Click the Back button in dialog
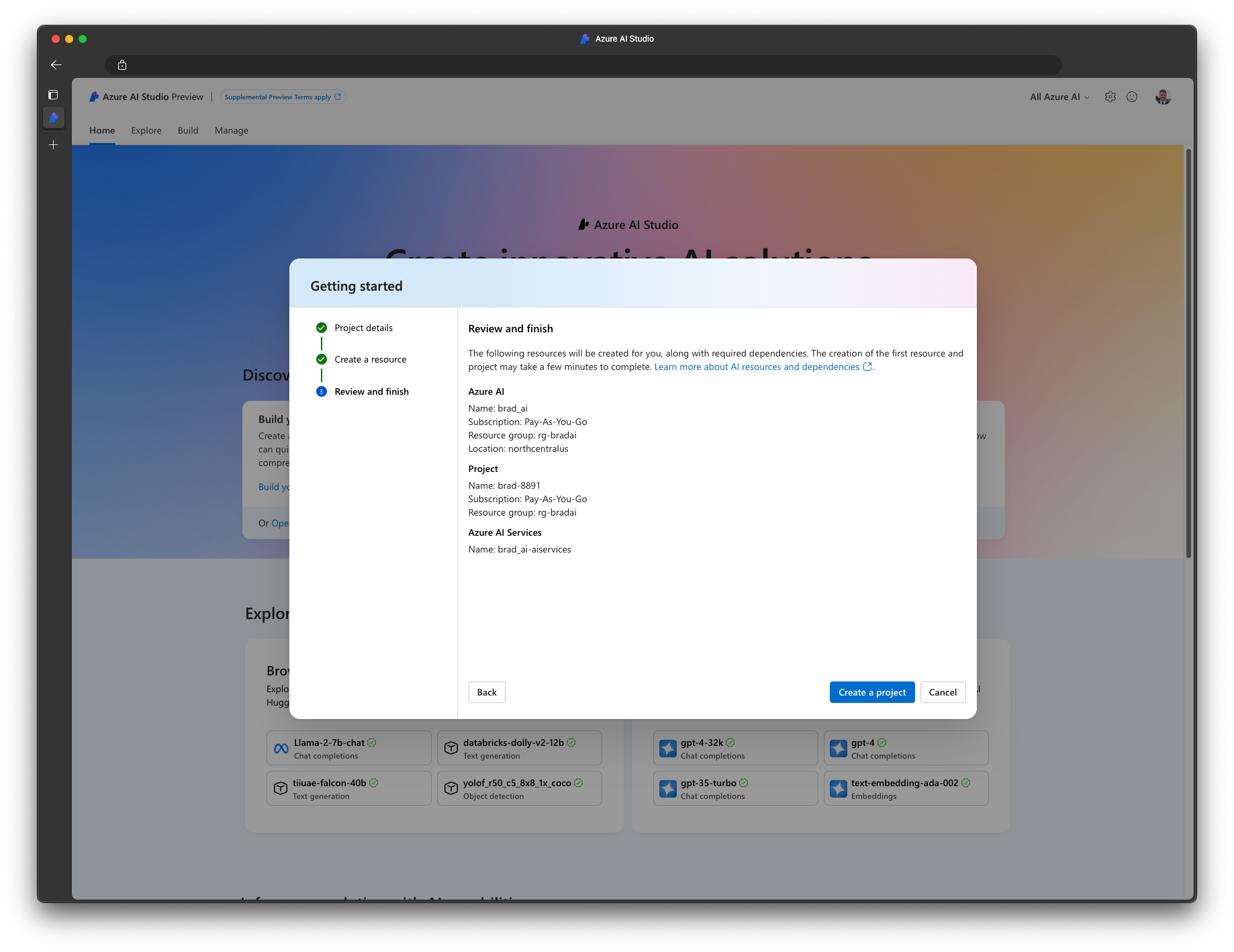This screenshot has height=952, width=1234. [487, 692]
